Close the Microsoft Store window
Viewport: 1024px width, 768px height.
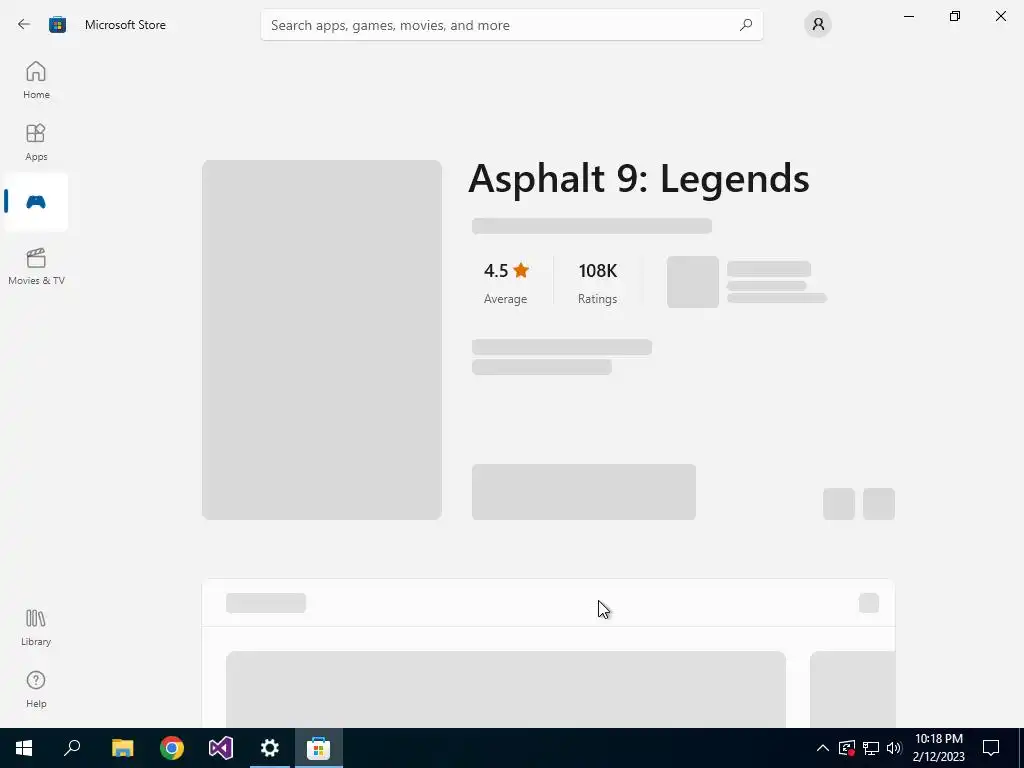pyautogui.click(x=1000, y=16)
